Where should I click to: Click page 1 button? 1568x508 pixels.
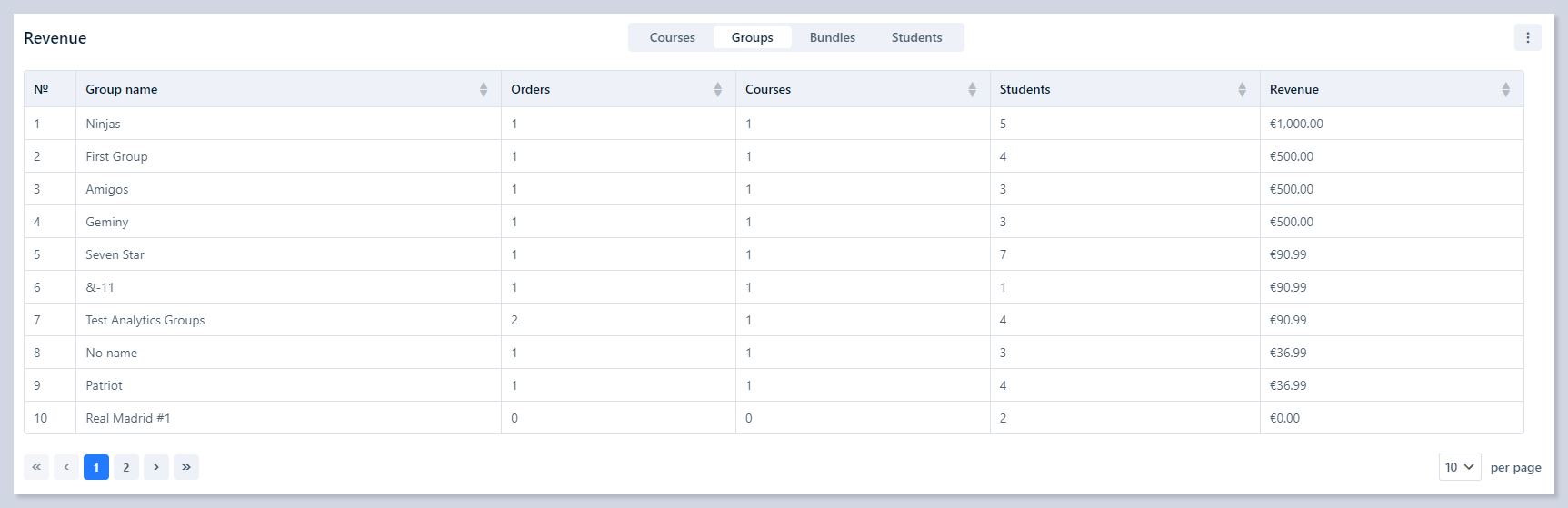(x=96, y=467)
